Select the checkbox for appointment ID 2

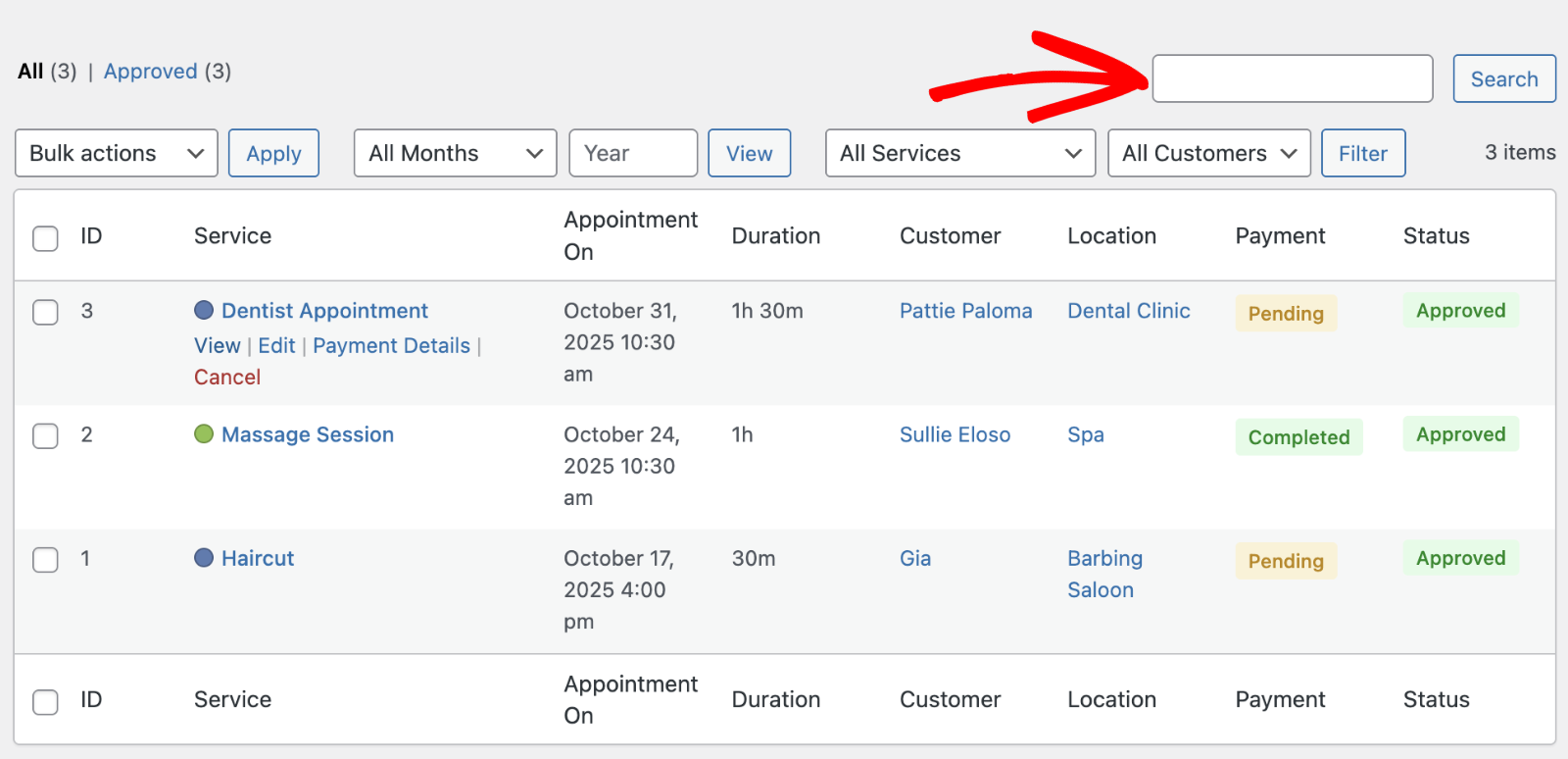(45, 435)
